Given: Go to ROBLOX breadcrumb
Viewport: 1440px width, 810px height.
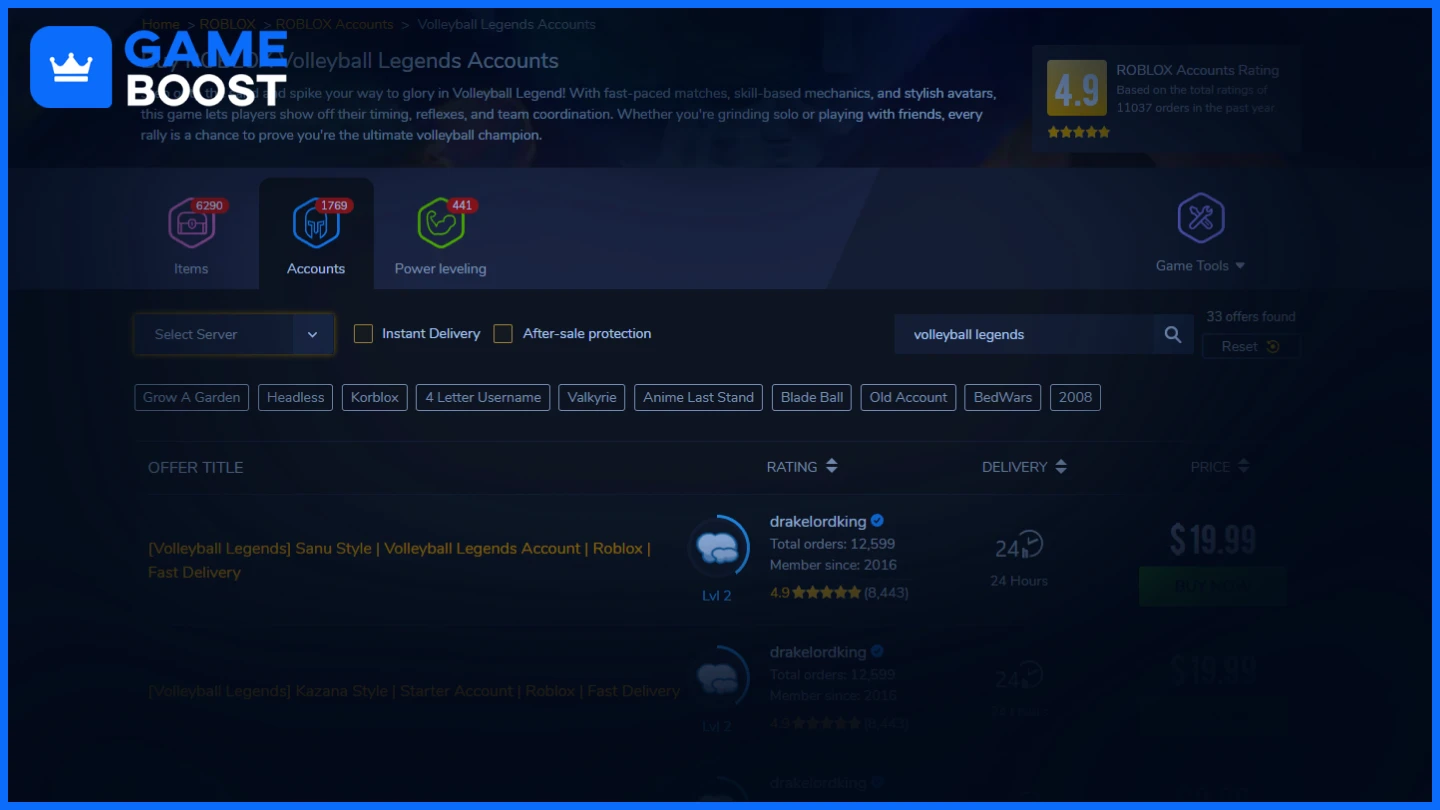Looking at the screenshot, I should tap(228, 24).
